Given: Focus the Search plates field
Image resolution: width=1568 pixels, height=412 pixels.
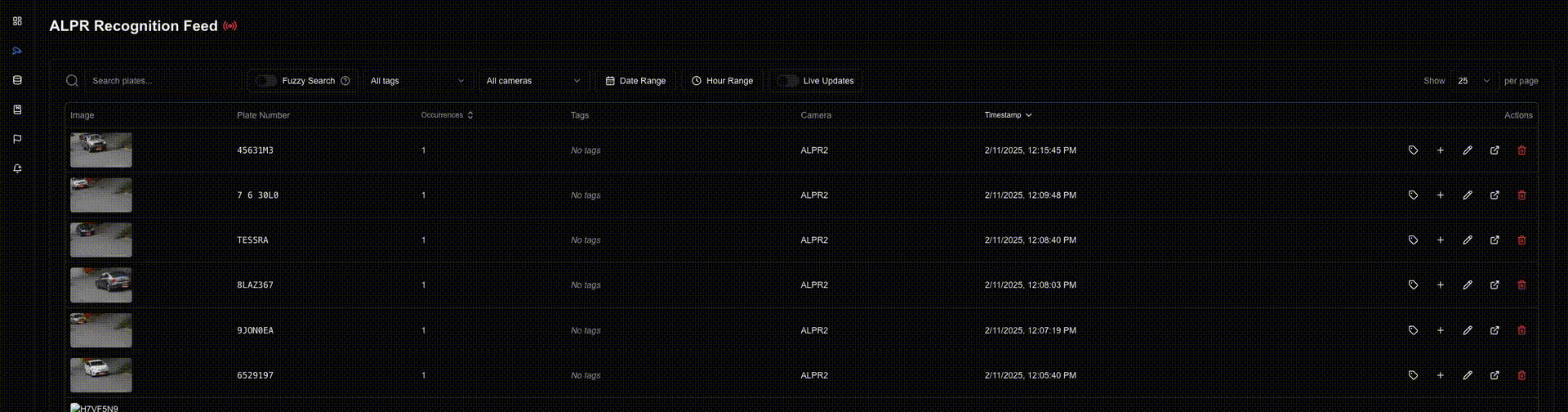Looking at the screenshot, I should [163, 81].
